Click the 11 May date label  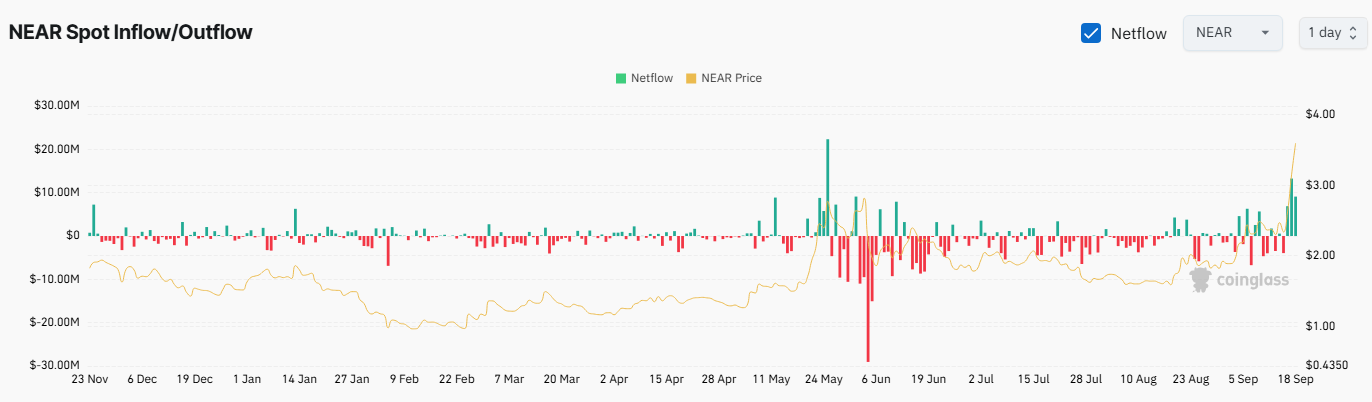coord(771,380)
